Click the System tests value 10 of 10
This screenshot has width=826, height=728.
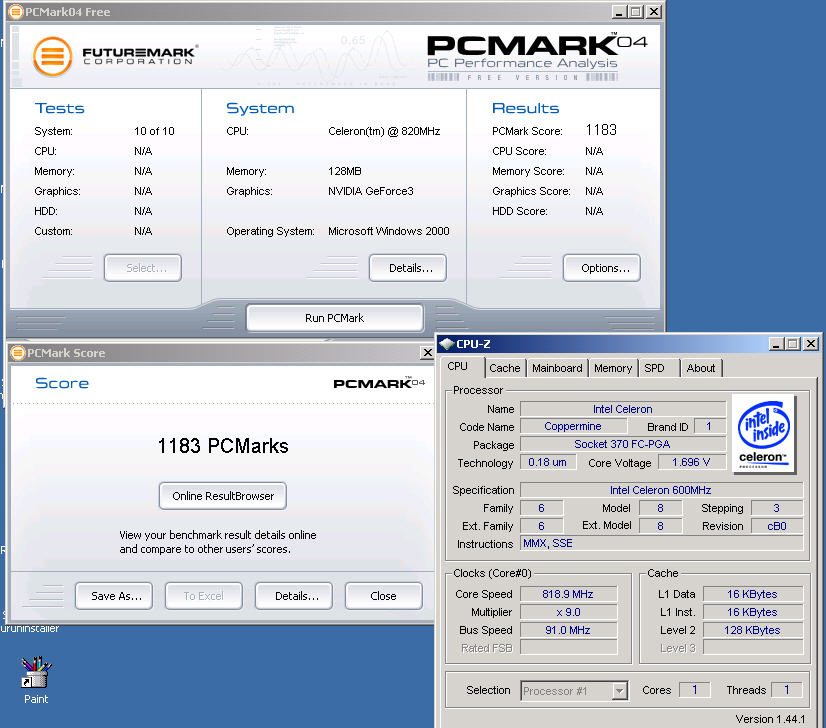pyautogui.click(x=154, y=131)
